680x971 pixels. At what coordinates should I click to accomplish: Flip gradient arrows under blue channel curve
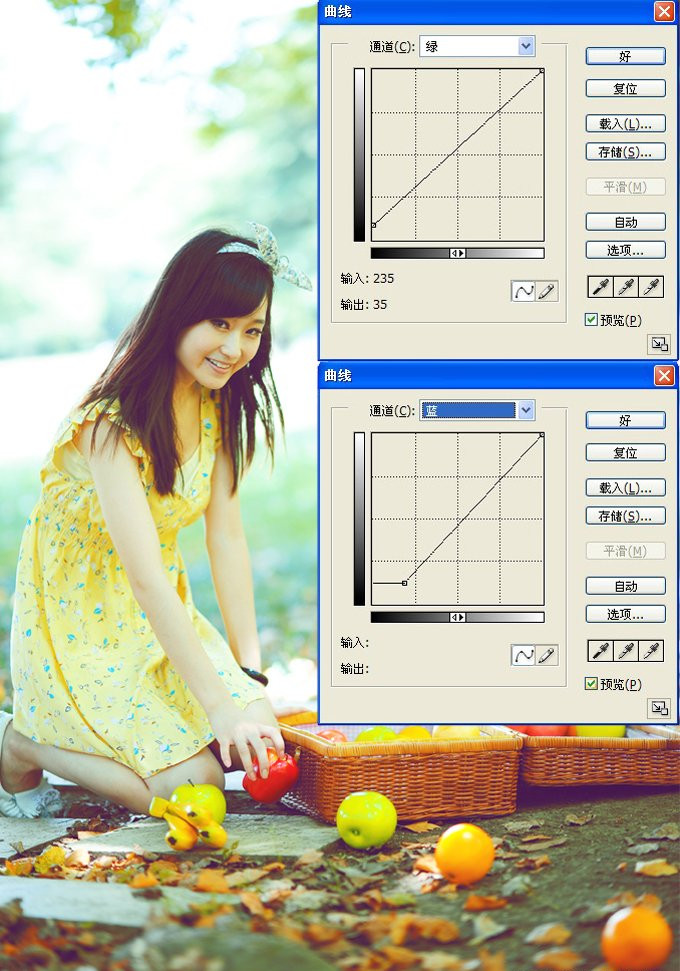(458, 617)
